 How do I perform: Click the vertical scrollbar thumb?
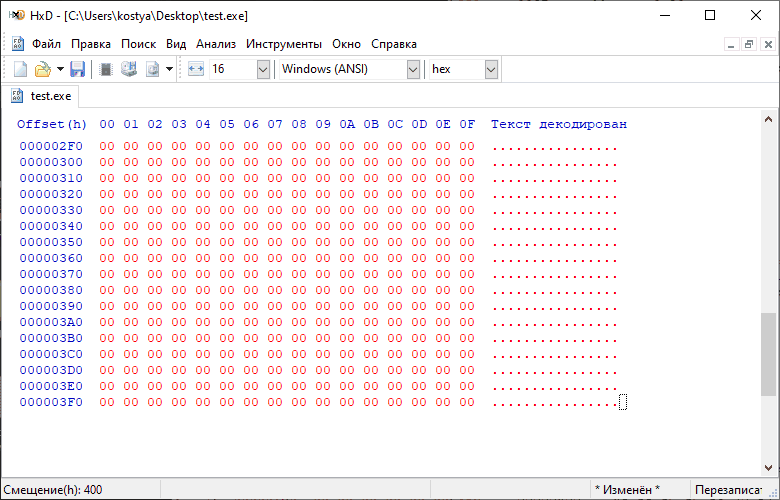(768, 354)
